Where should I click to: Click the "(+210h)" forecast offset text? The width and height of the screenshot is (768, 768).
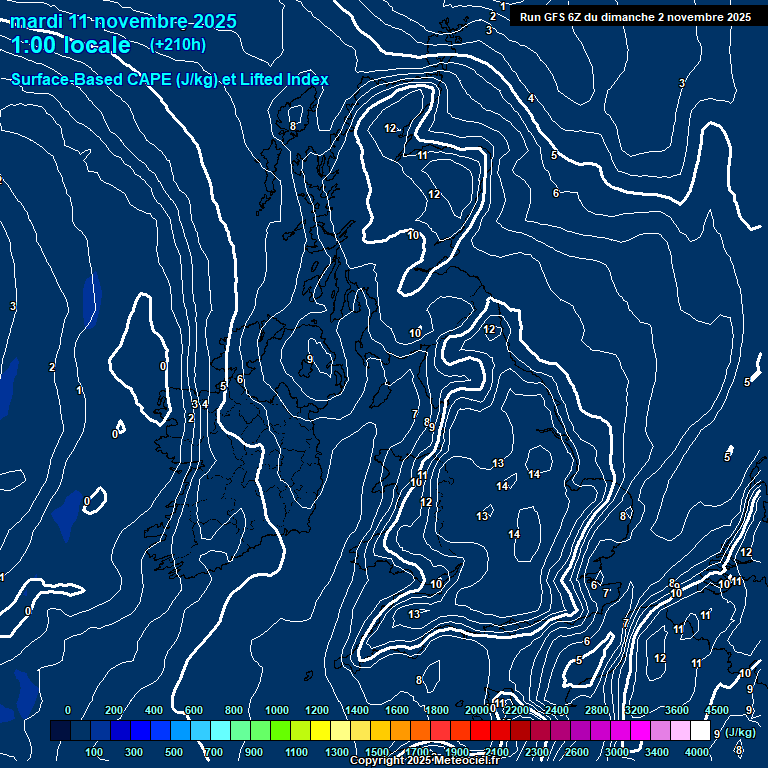point(177,44)
